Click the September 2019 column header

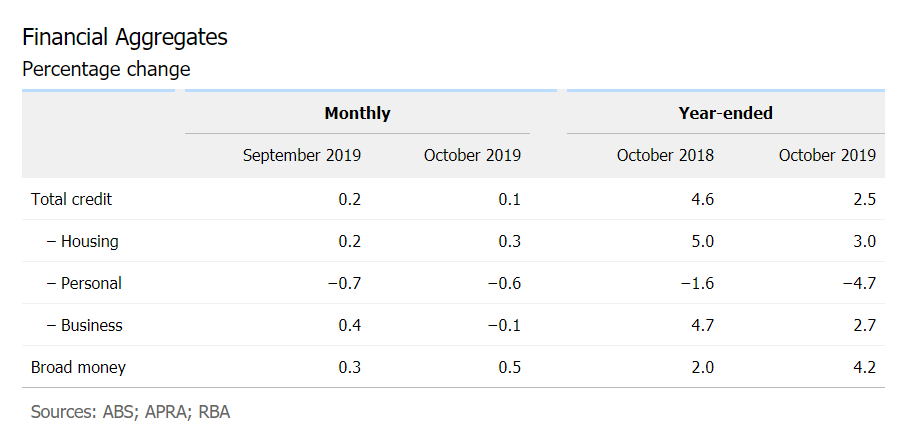[x=302, y=155]
